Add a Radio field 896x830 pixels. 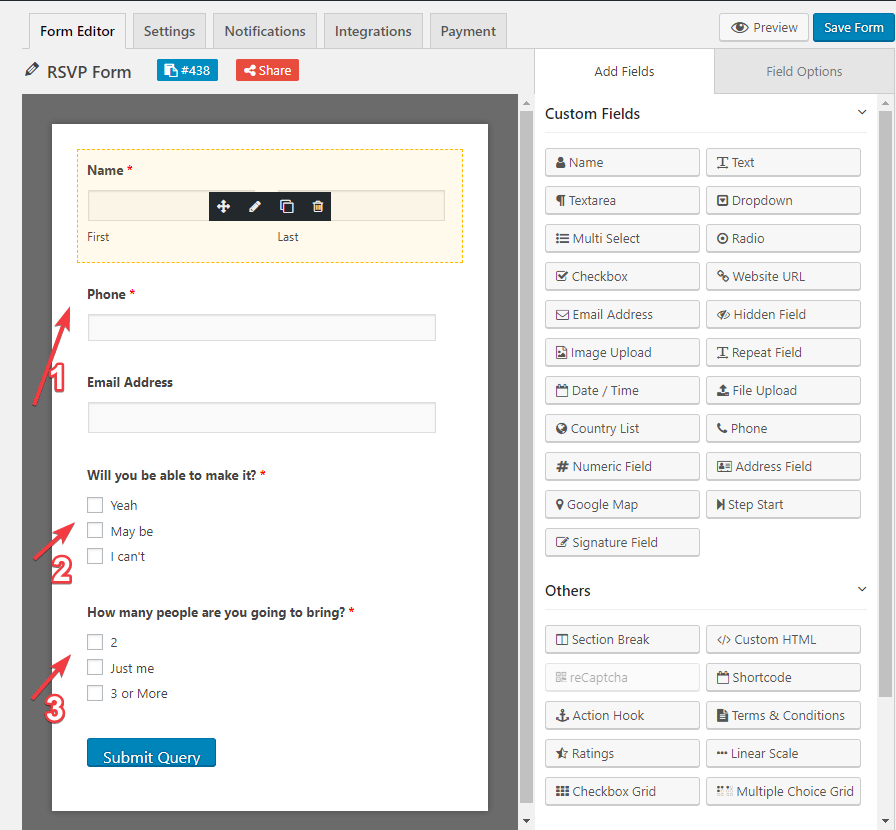(783, 238)
